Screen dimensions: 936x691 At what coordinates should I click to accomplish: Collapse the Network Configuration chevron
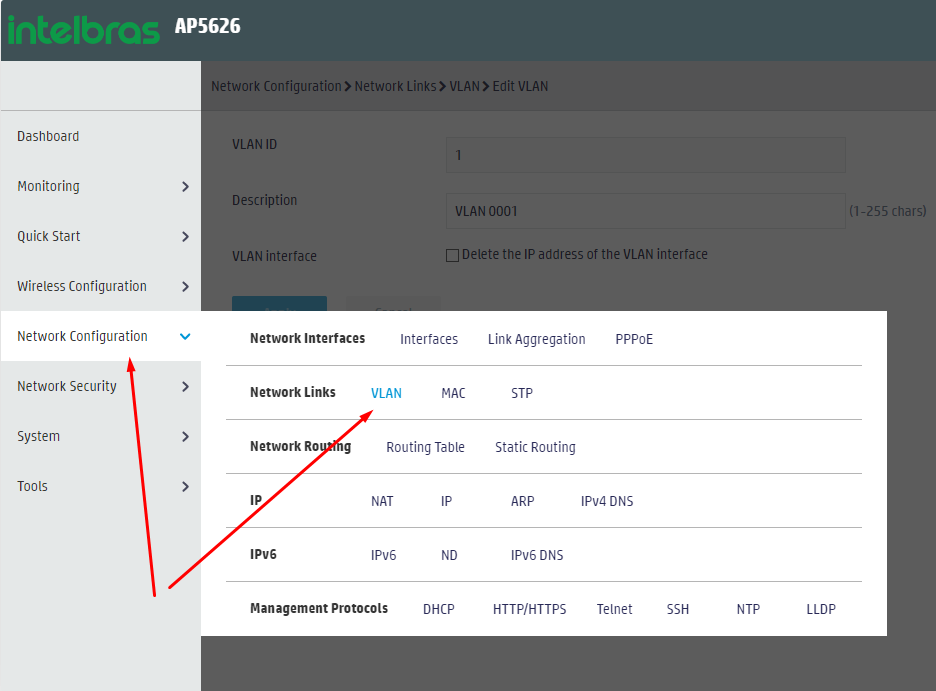[186, 337]
